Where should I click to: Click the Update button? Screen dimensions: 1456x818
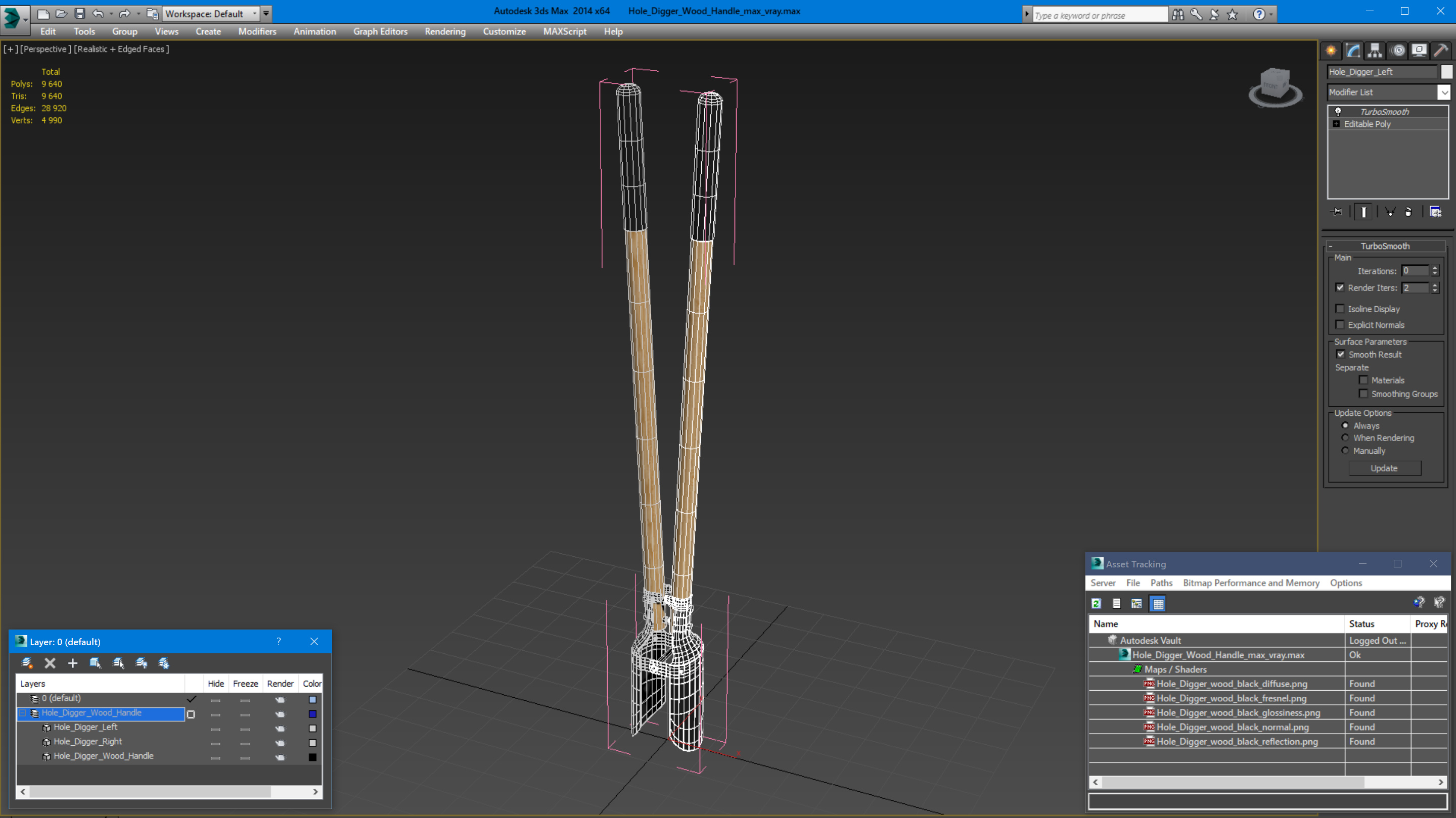click(x=1384, y=468)
